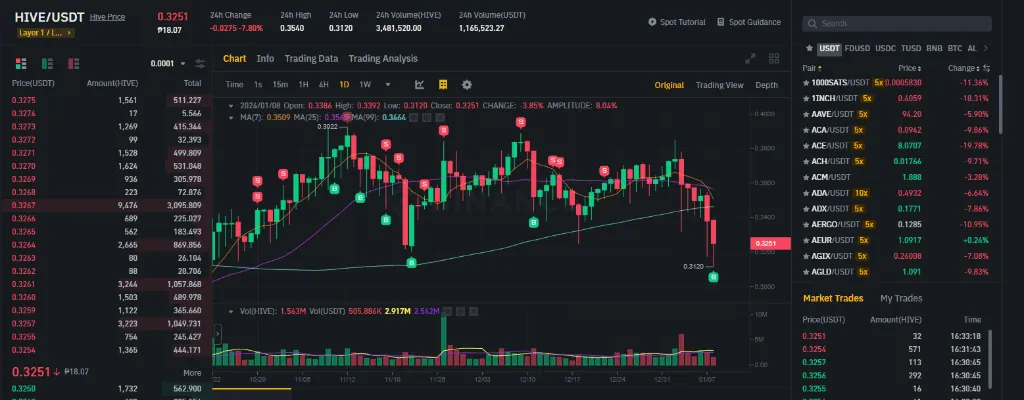Hide the MA indicator with eye icon
Viewport: 1024px width, 400px height.
415,117
